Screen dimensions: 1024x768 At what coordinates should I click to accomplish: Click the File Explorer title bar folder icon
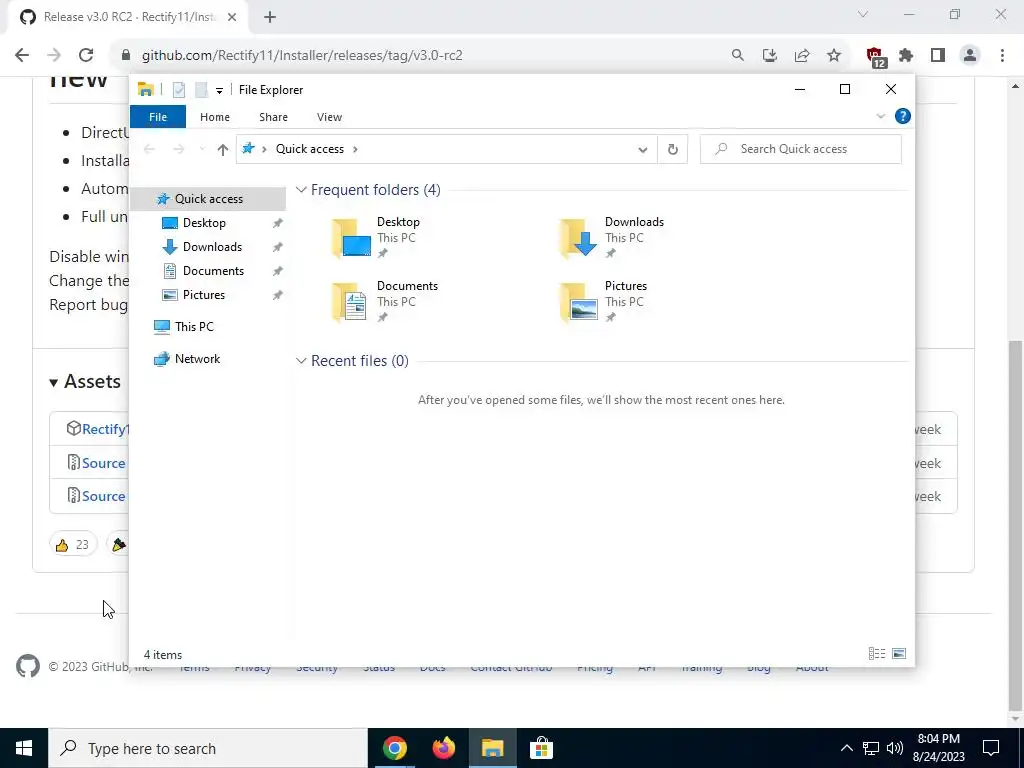(146, 89)
